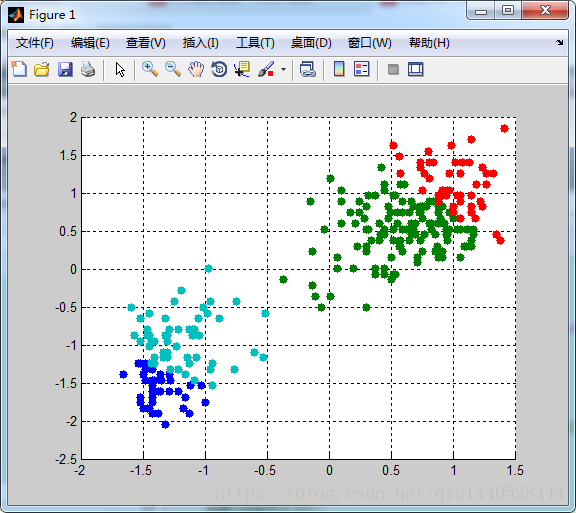Expand the brush color dropdown arrow

click(x=283, y=69)
